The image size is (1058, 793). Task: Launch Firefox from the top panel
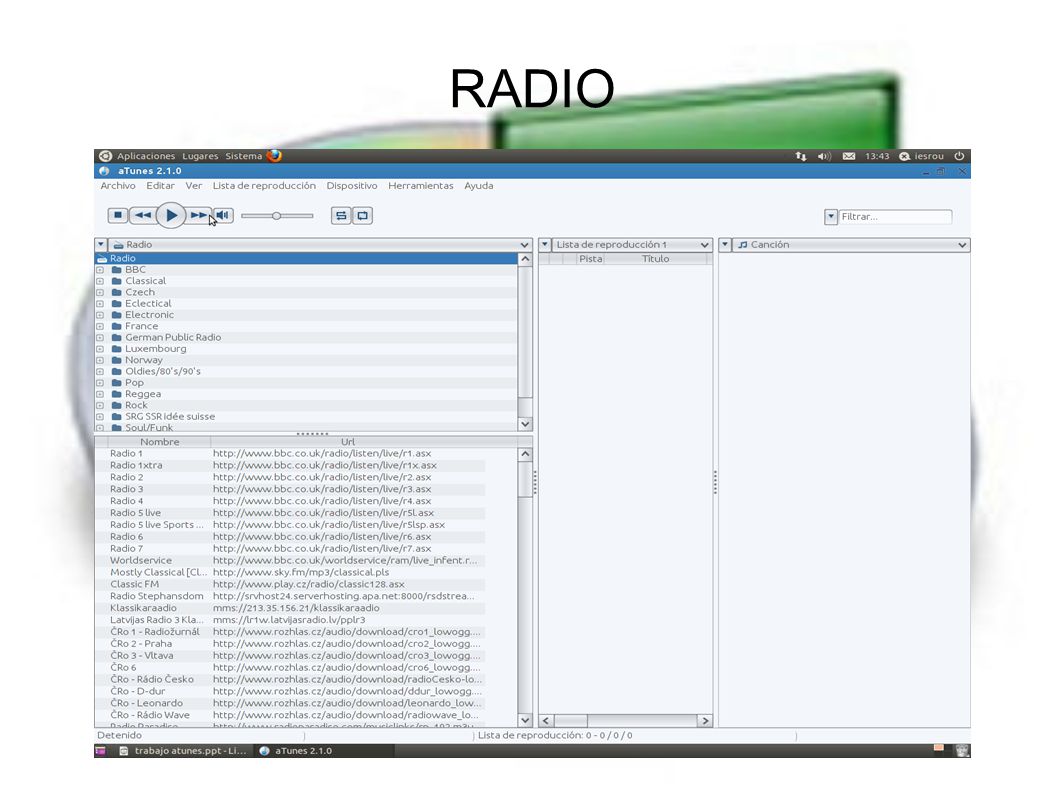pyautogui.click(x=274, y=156)
